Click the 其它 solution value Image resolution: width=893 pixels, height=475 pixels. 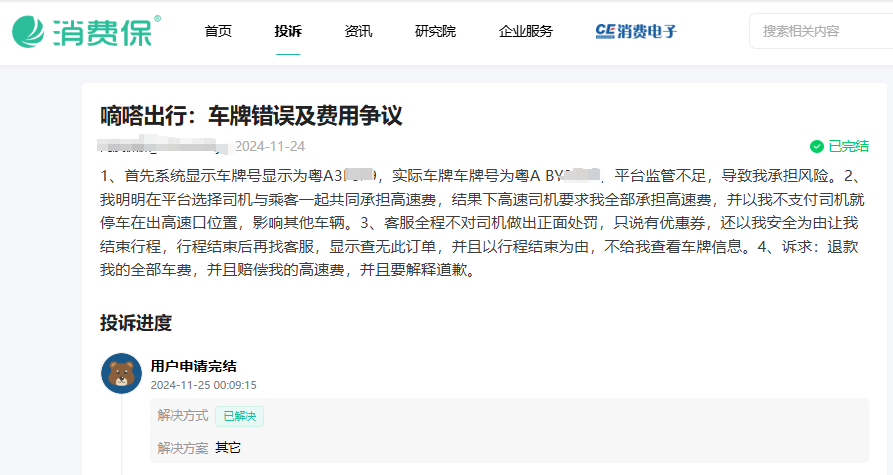click(x=228, y=448)
